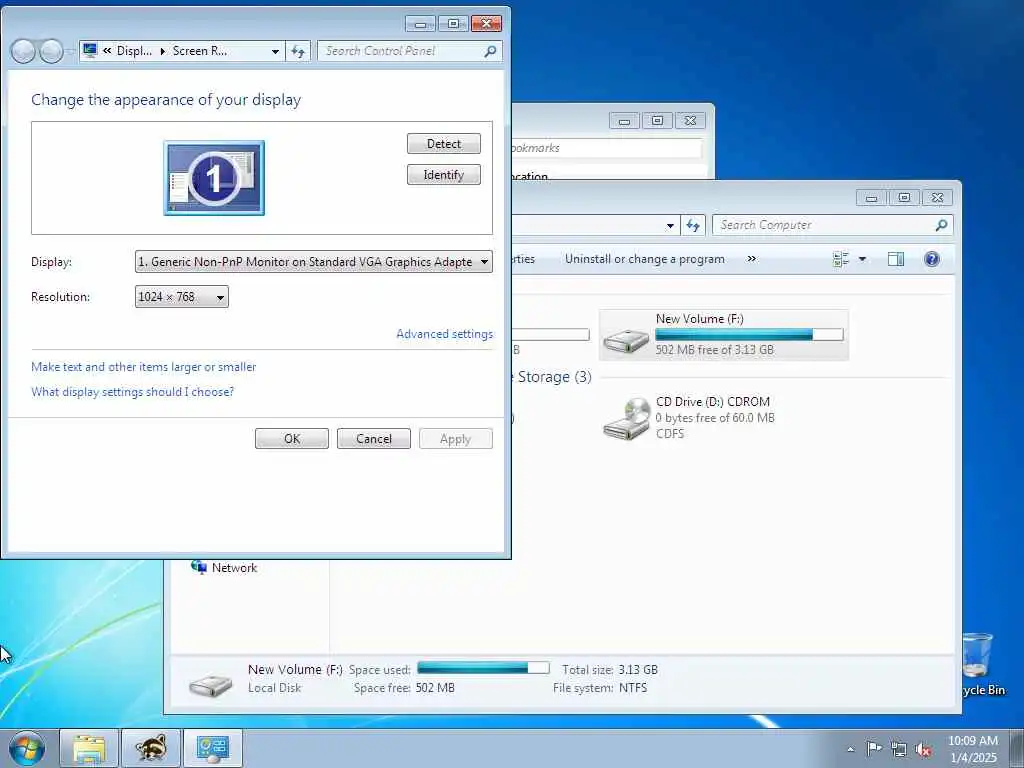This screenshot has width=1024, height=768.
Task: Click the New Volume (F:) capacity bar
Action: coord(749,334)
